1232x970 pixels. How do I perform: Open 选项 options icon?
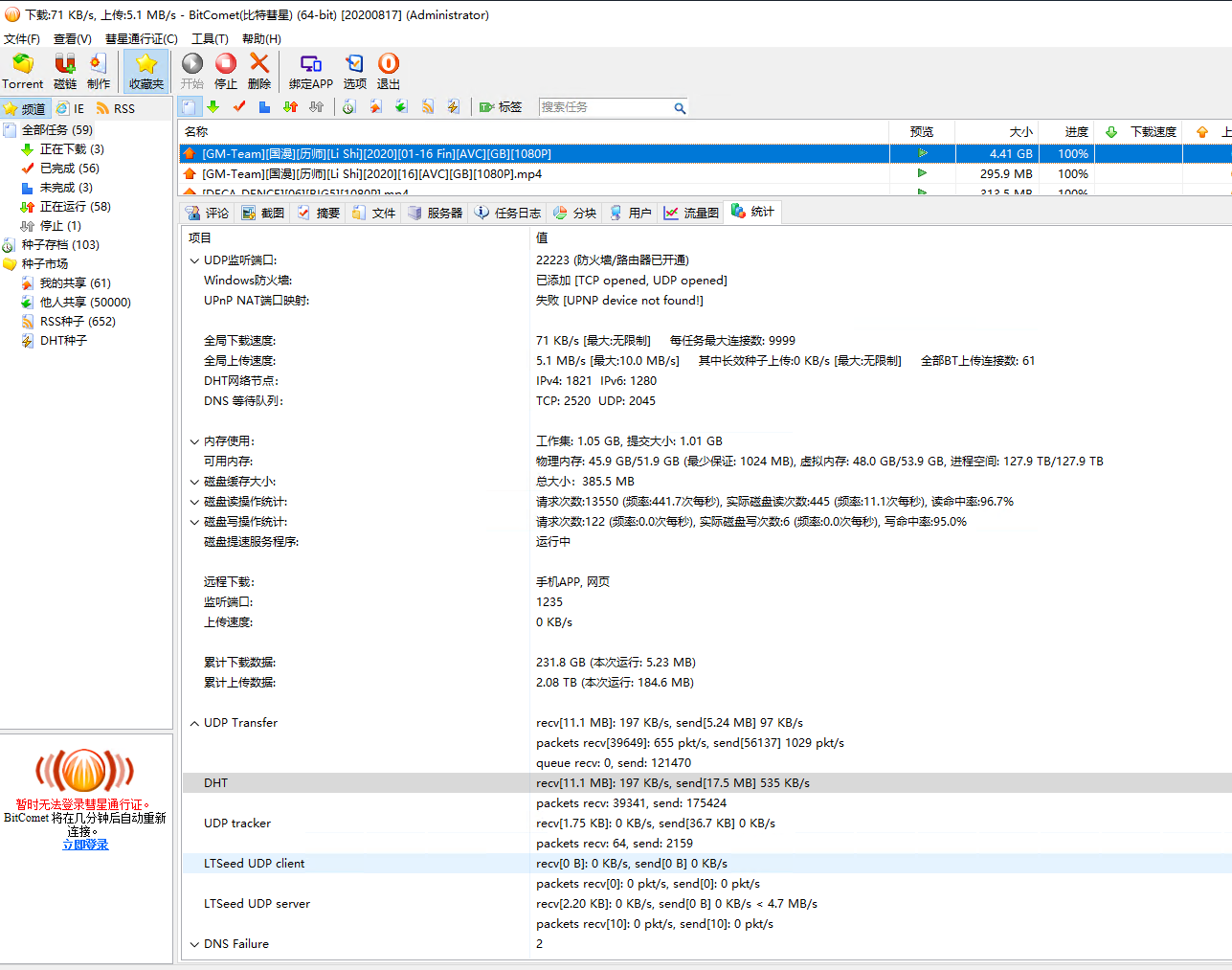coord(355,71)
